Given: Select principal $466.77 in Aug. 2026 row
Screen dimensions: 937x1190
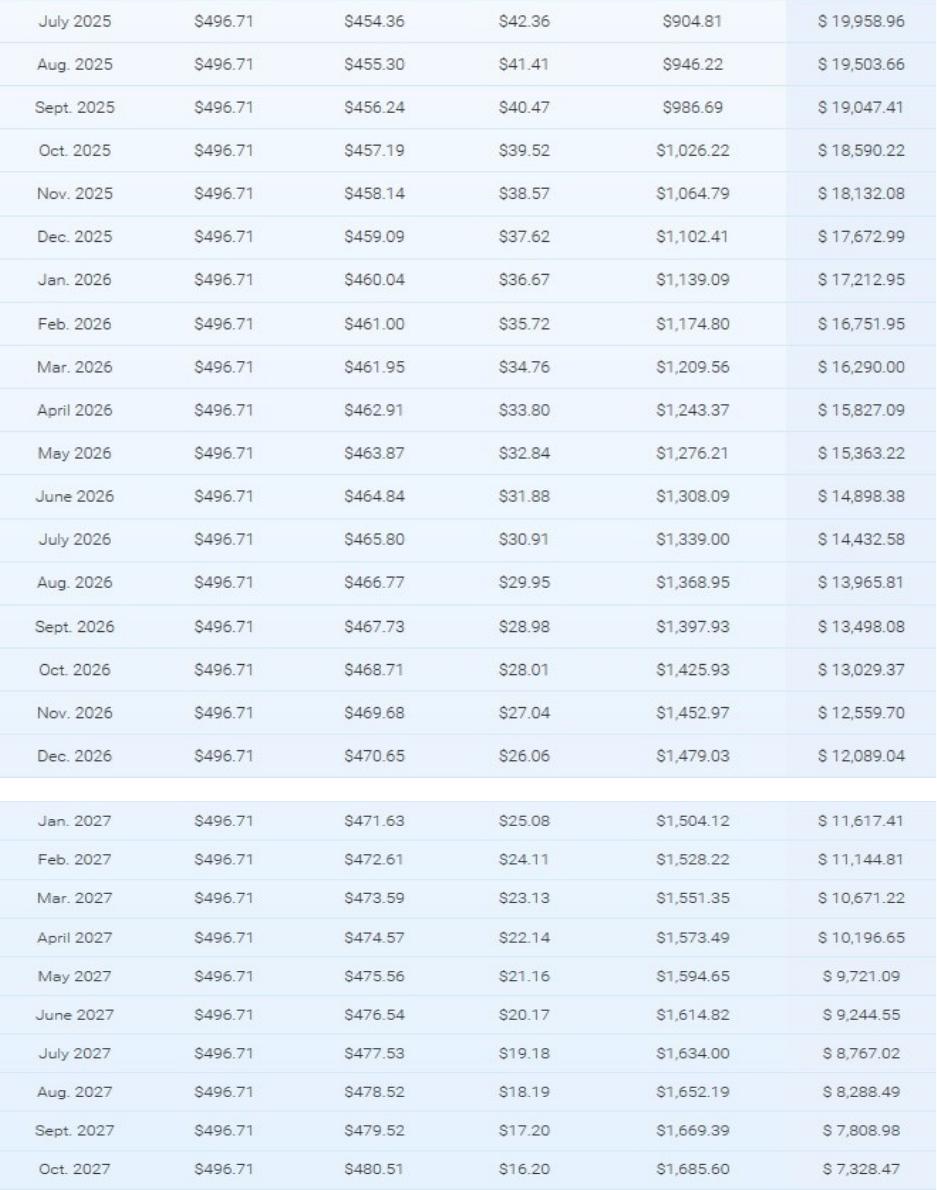Looking at the screenshot, I should [x=374, y=583].
